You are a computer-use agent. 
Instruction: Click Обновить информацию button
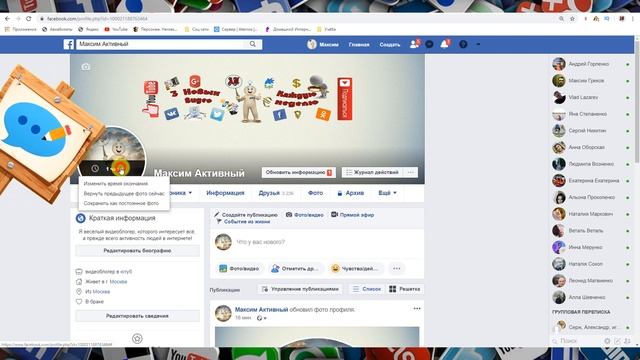[x=299, y=173]
